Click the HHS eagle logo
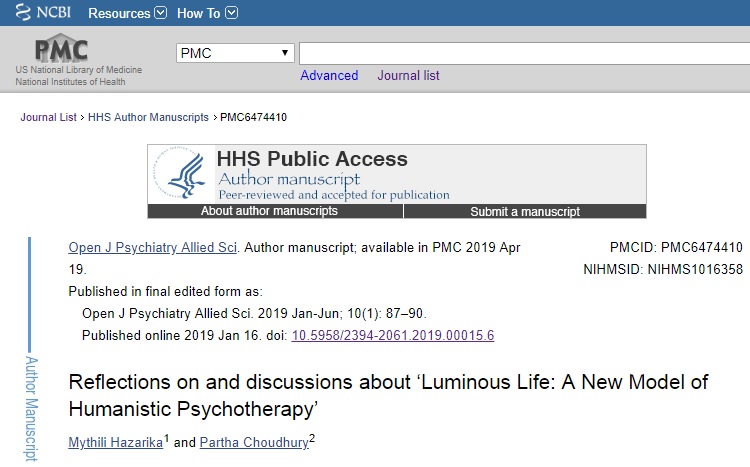 [x=184, y=175]
